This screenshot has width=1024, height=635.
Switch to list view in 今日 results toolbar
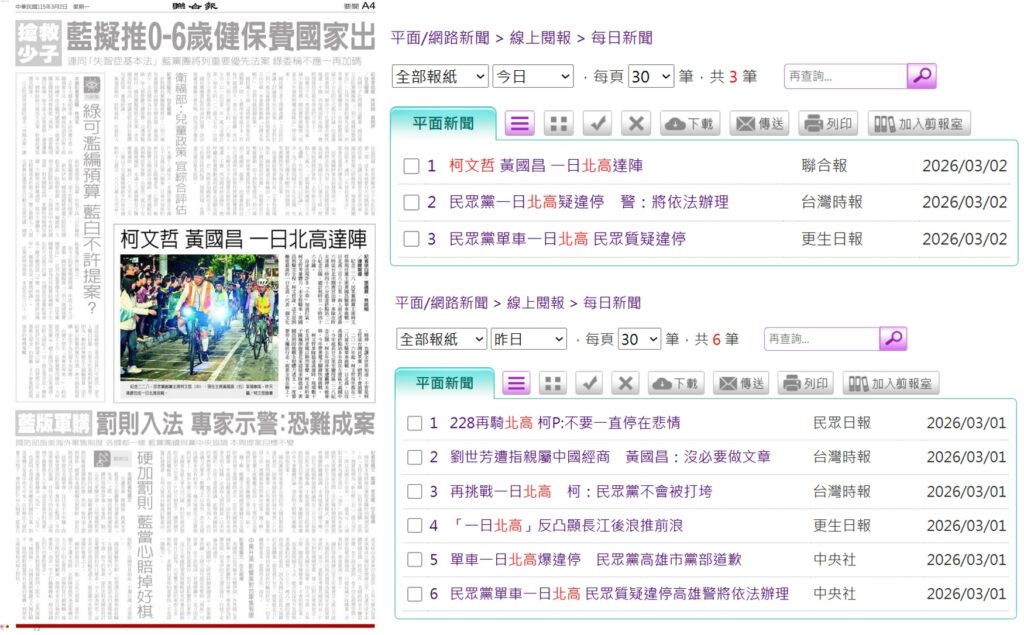[x=518, y=124]
